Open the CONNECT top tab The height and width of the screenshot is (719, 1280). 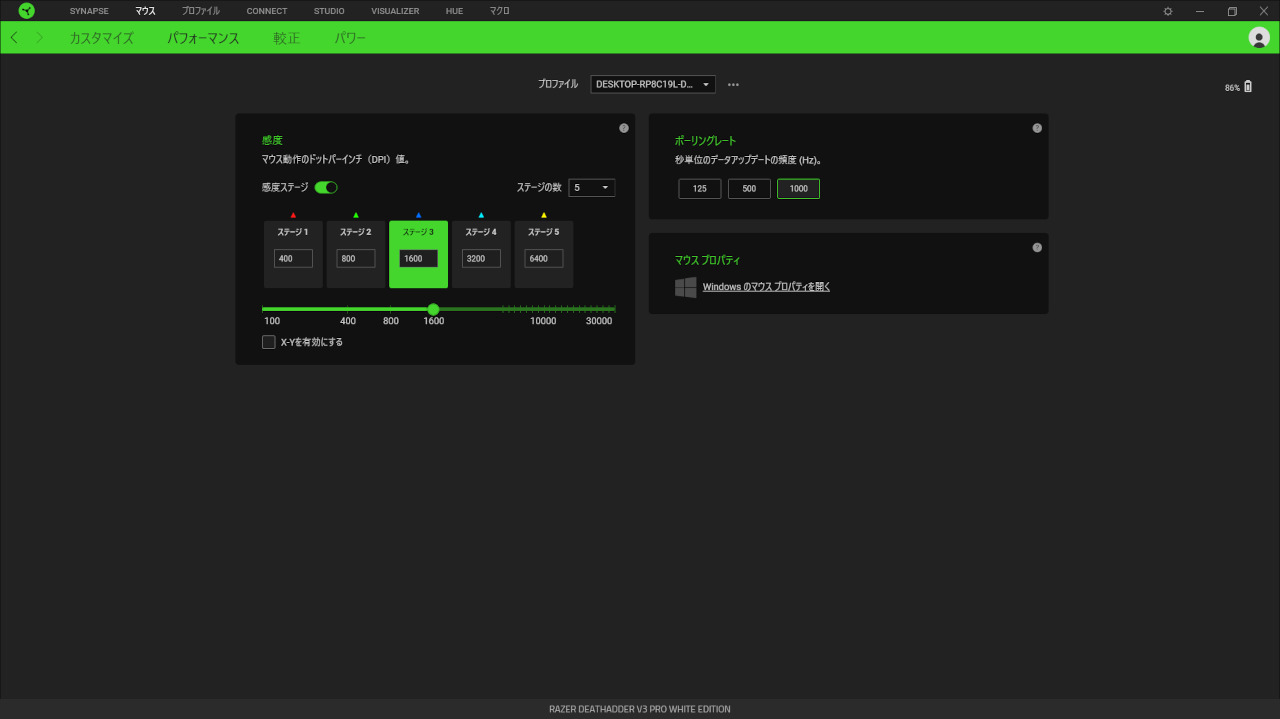tap(267, 11)
